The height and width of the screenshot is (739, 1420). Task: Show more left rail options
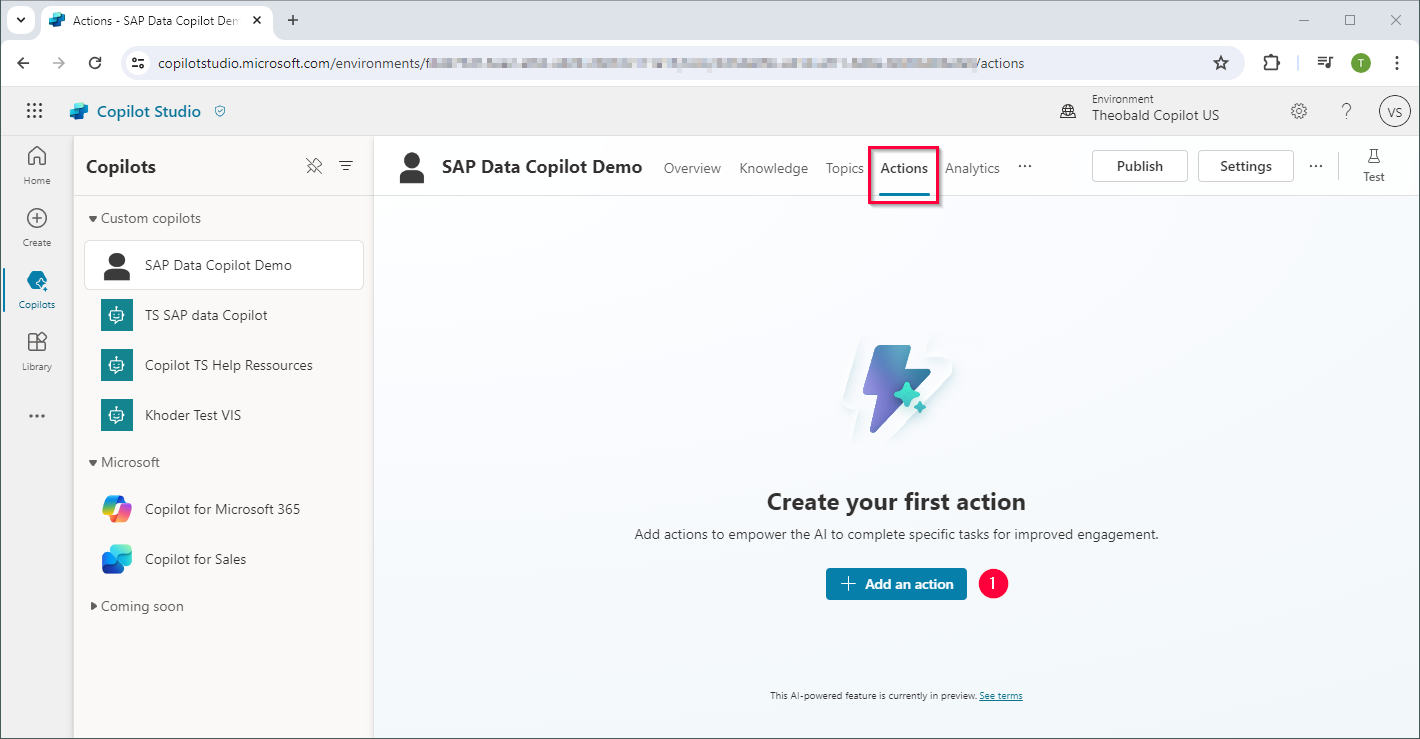click(x=37, y=416)
